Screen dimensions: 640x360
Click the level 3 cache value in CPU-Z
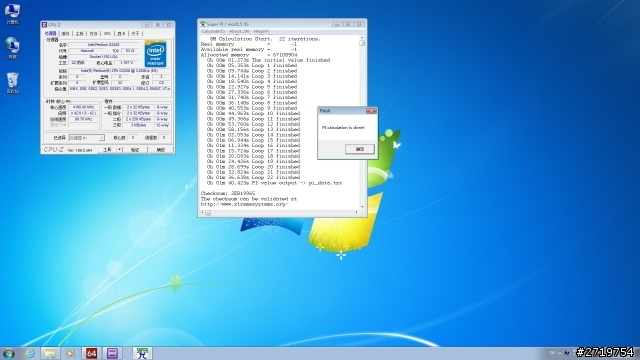138,125
